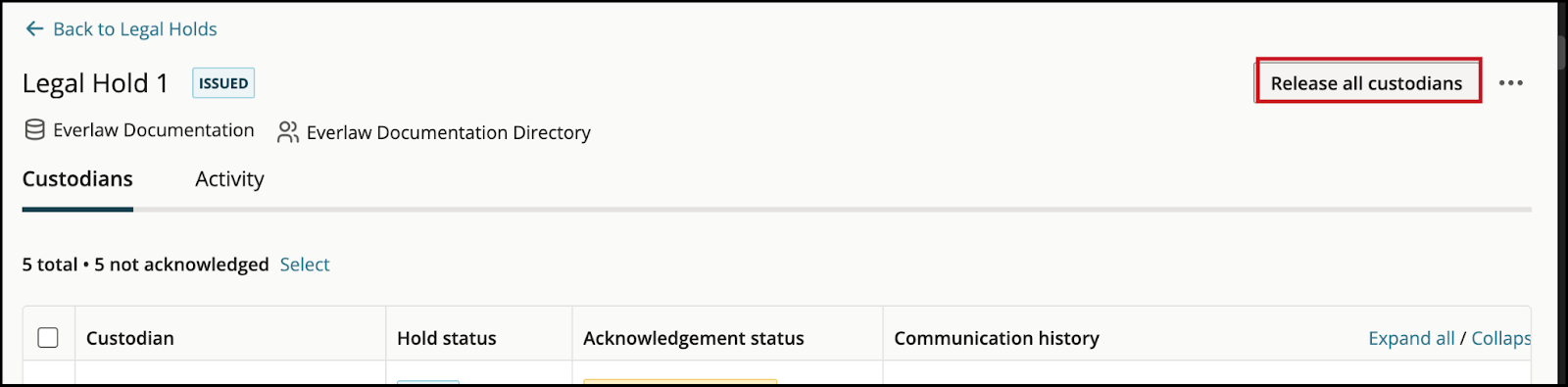
Task: Click the Everlaw Documentation Directory label
Action: click(449, 132)
